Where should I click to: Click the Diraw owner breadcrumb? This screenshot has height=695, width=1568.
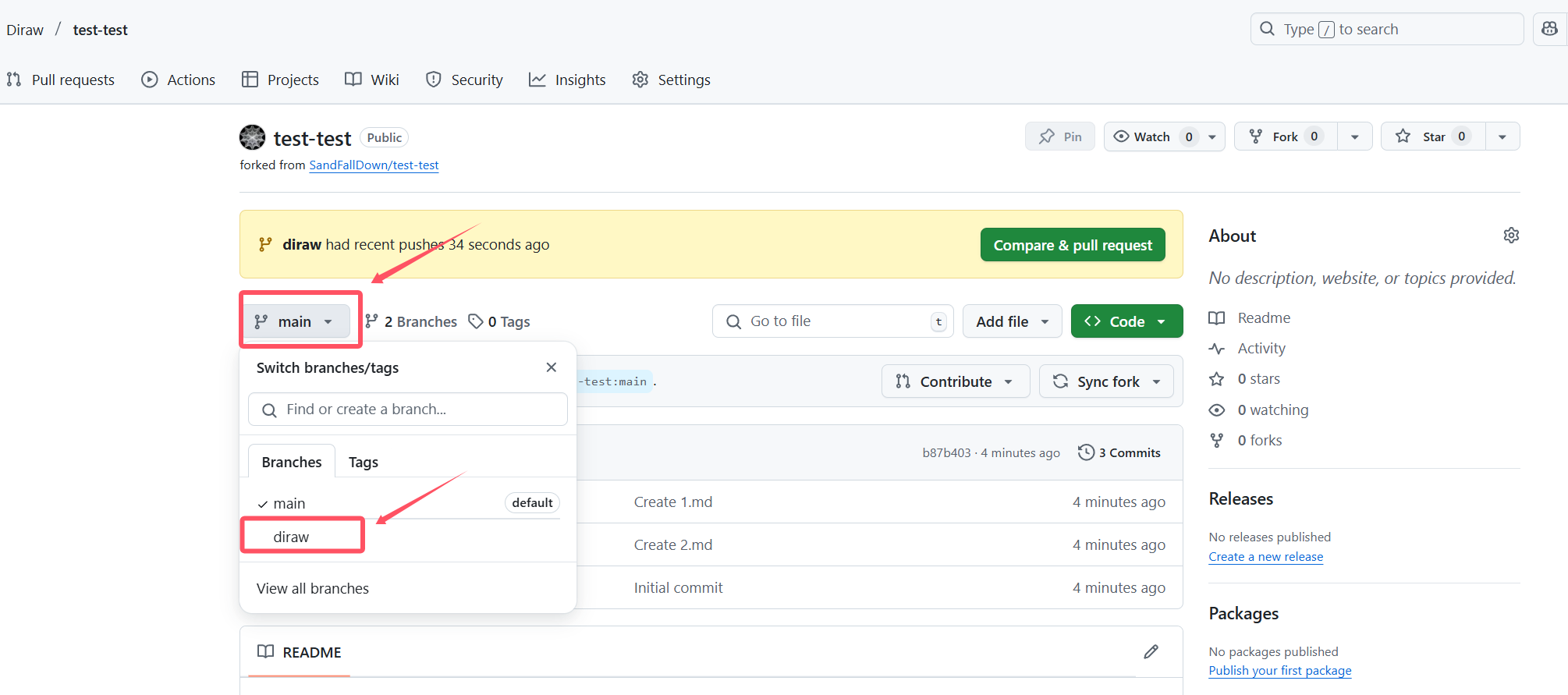pyautogui.click(x=25, y=30)
